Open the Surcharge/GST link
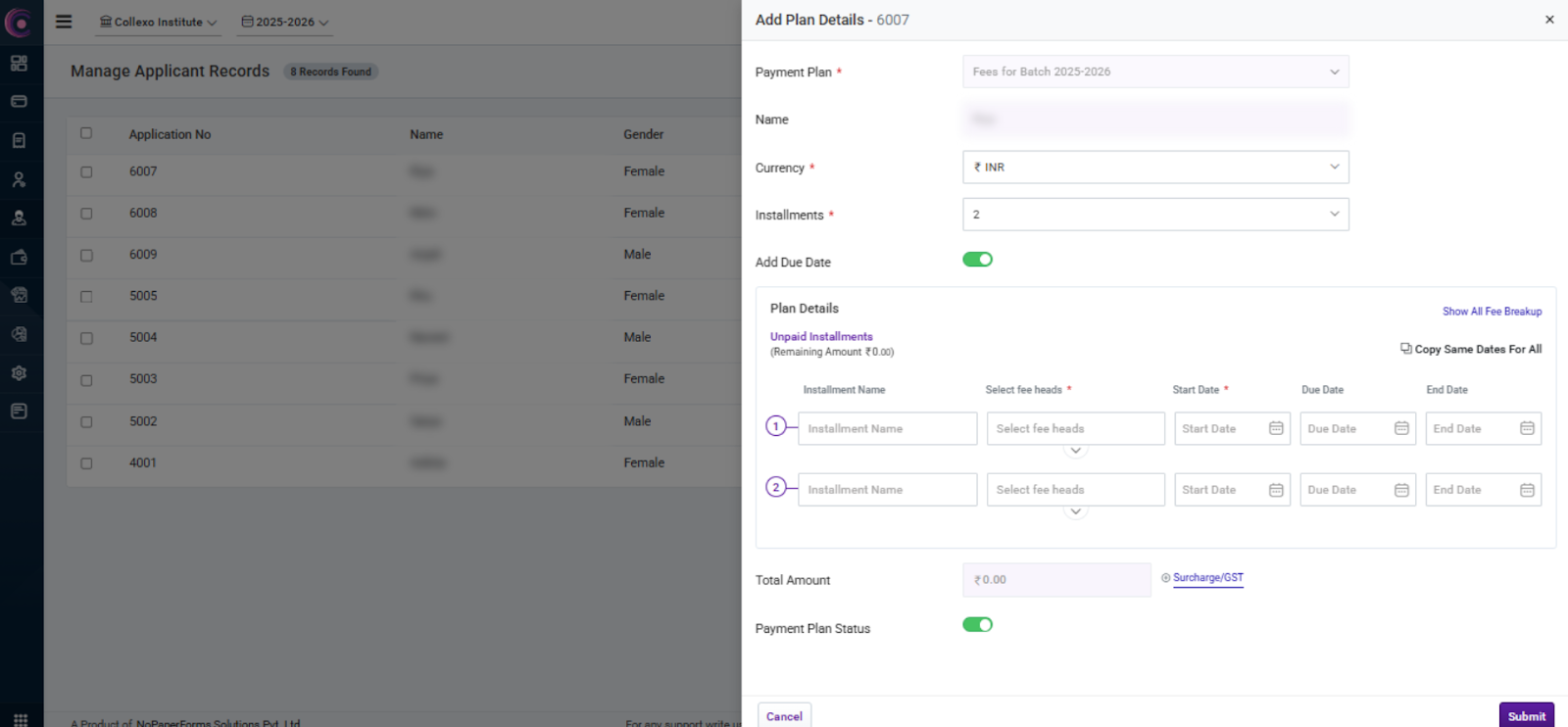The height and width of the screenshot is (727, 1568). [x=1207, y=578]
